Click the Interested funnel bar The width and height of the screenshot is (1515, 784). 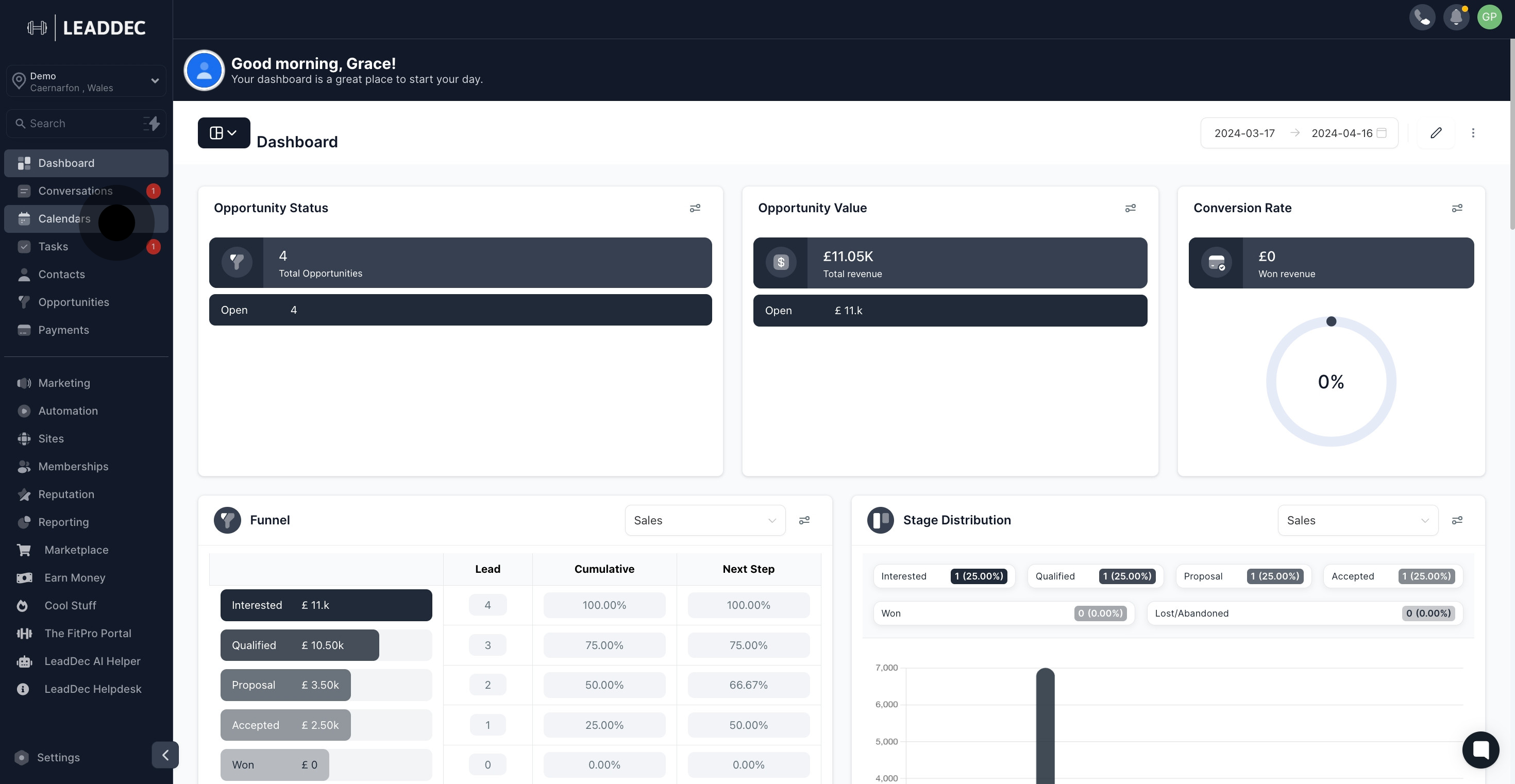[x=326, y=605]
